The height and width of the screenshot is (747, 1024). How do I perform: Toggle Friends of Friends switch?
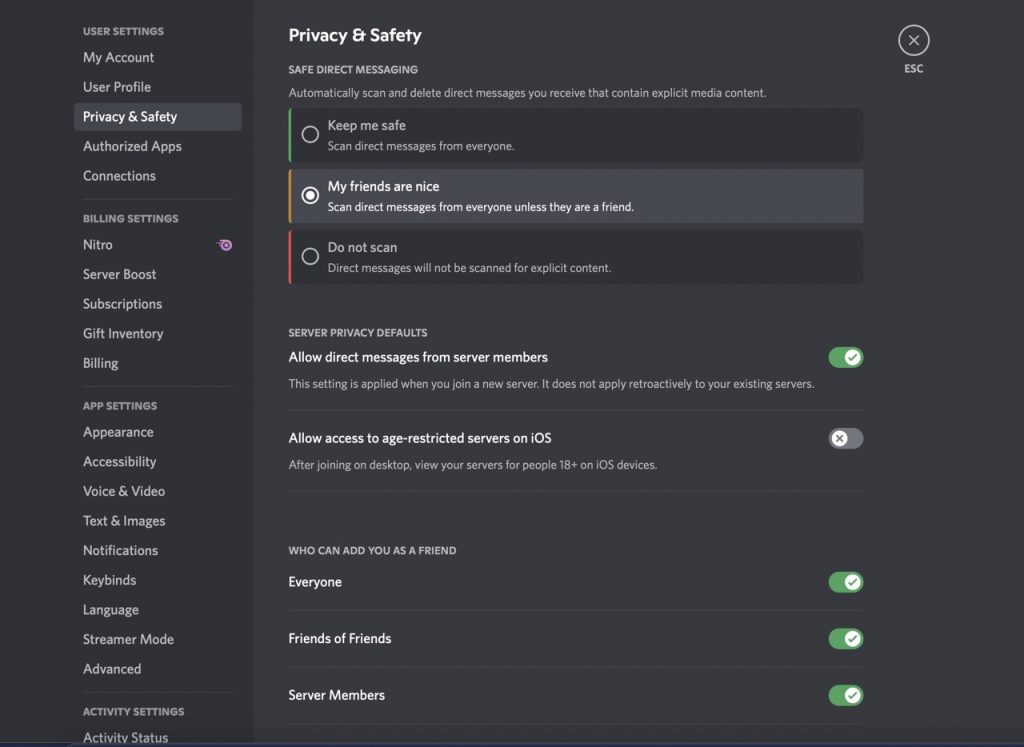[x=845, y=639]
